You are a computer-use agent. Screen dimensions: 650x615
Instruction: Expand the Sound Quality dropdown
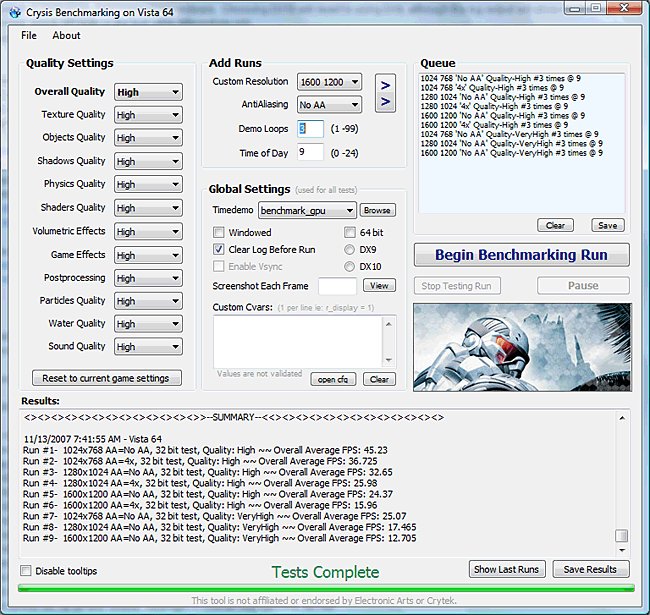click(148, 346)
